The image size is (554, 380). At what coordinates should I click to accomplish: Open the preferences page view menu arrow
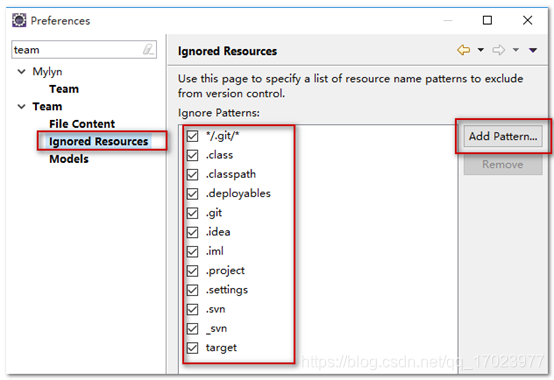[x=533, y=50]
